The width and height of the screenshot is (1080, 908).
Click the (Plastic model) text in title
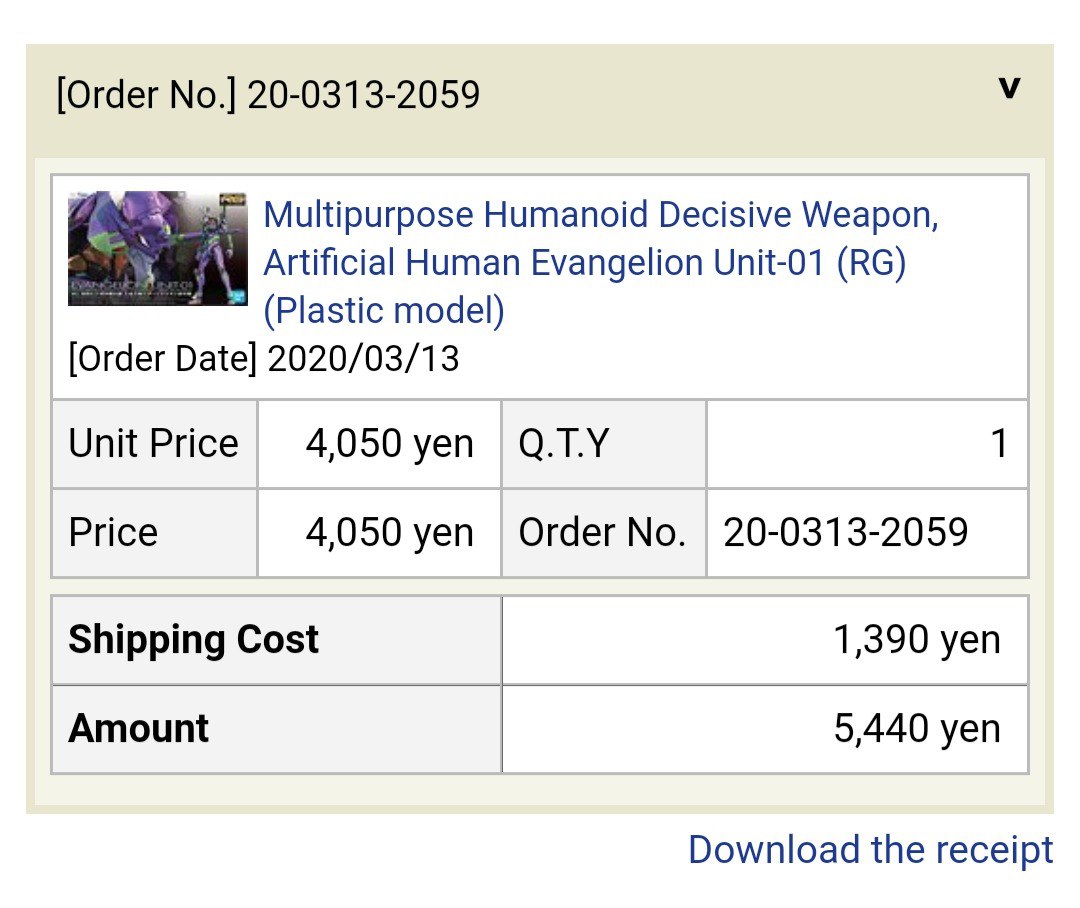coord(384,310)
